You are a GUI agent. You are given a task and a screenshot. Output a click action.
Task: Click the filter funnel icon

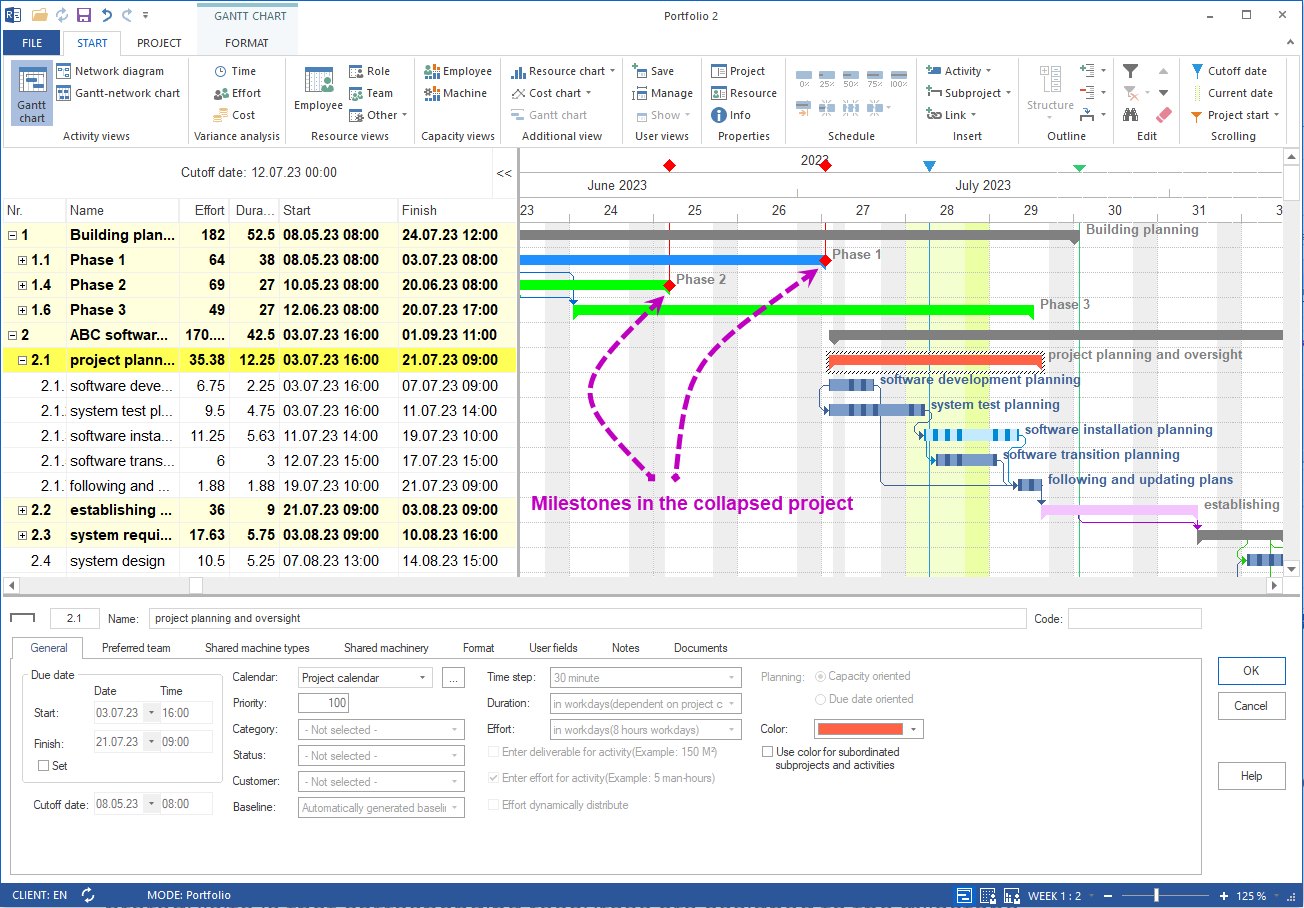point(1130,71)
